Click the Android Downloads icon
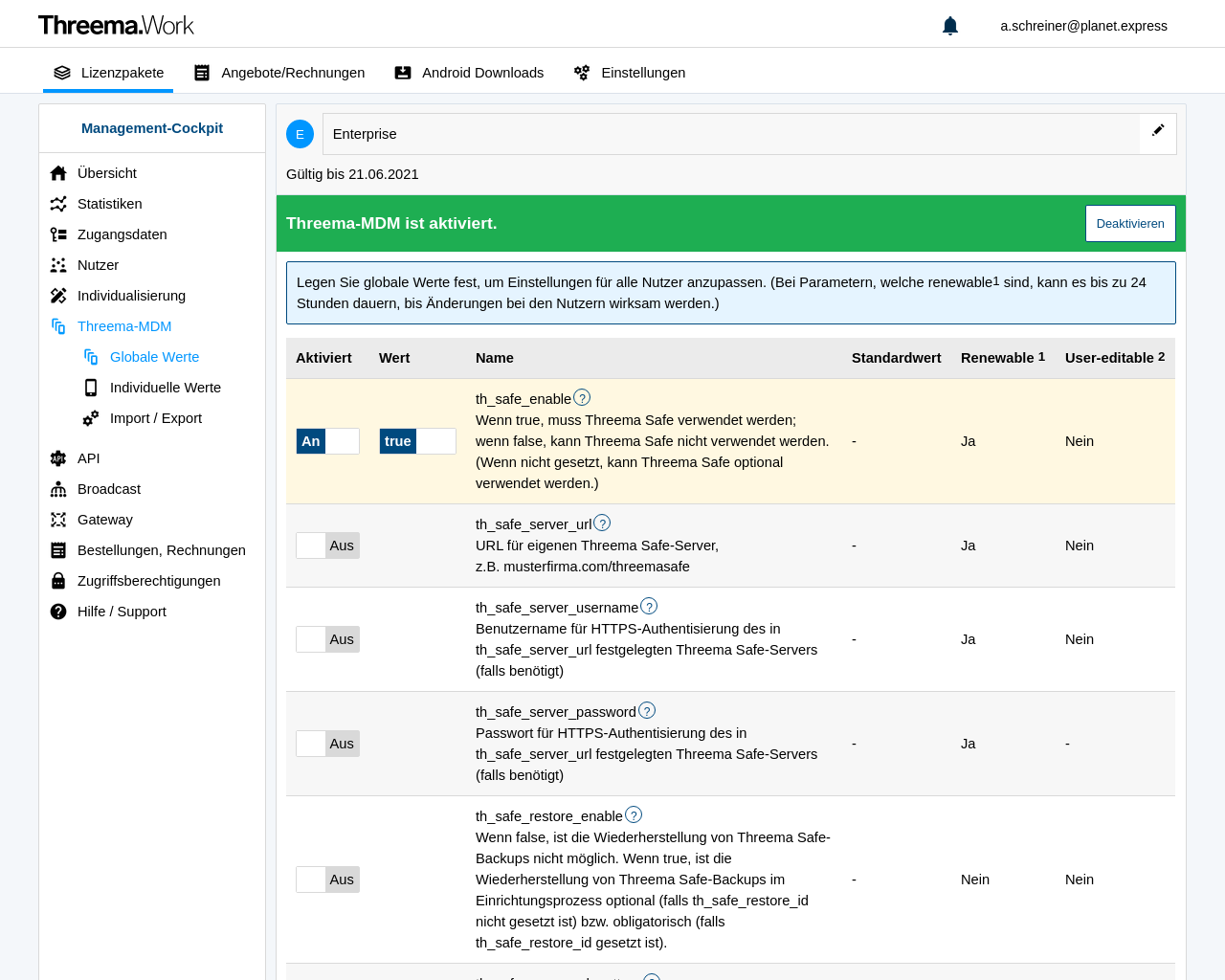The height and width of the screenshot is (980, 1225). click(403, 73)
